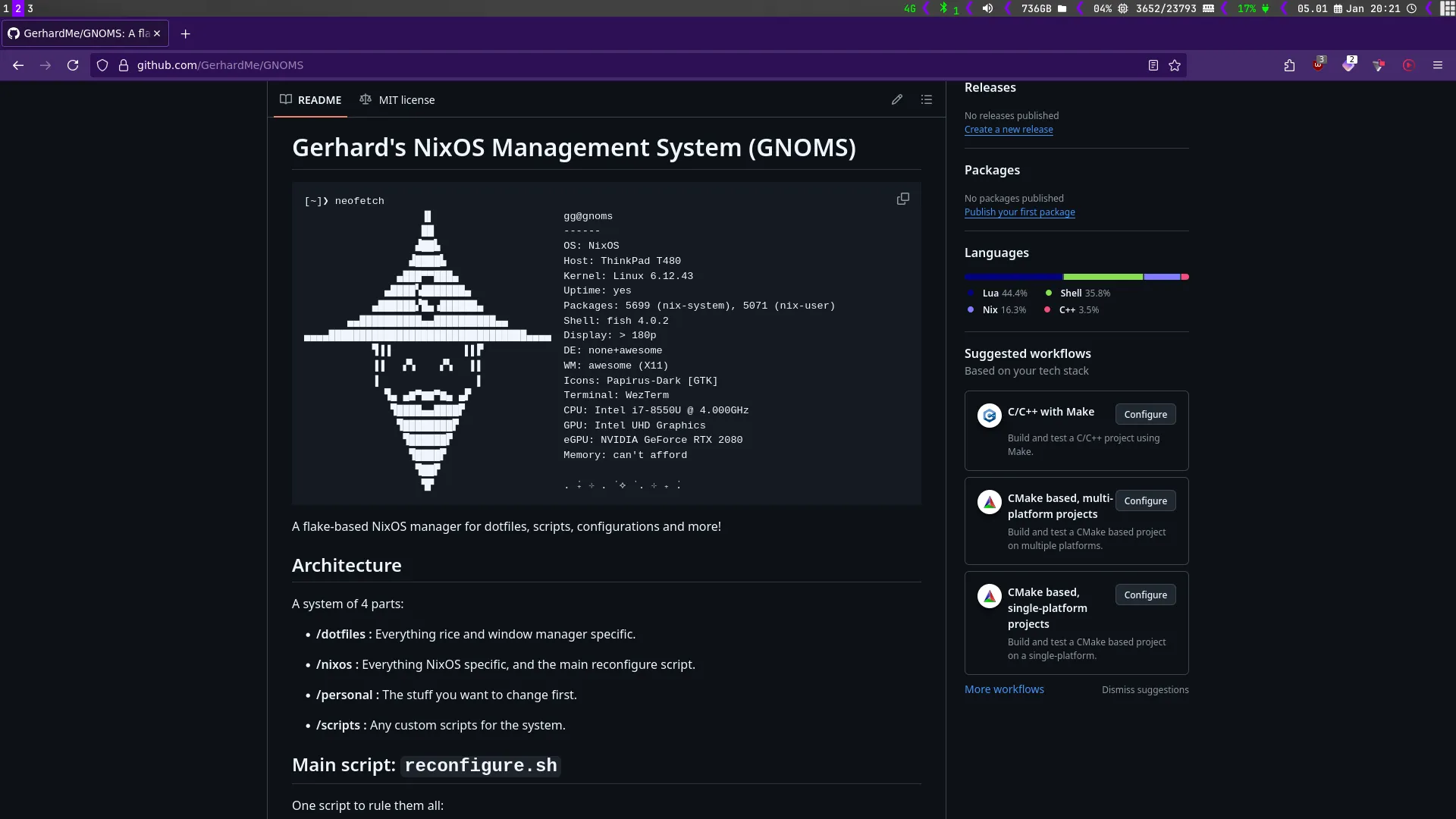Open a new browser tab

click(185, 33)
